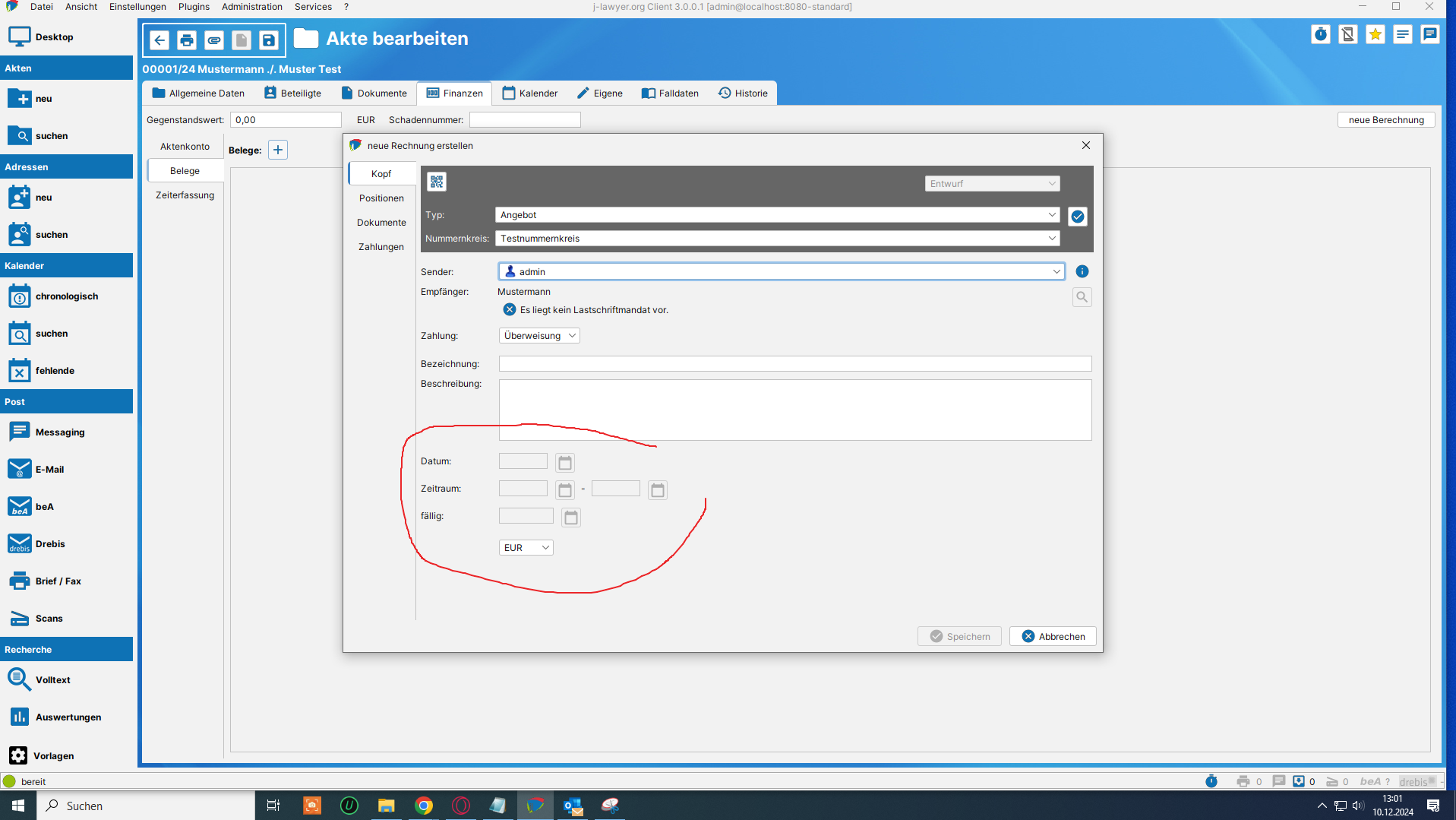Viewport: 1456px width, 820px height.
Task: Open the Administration menu
Action: click(x=251, y=7)
